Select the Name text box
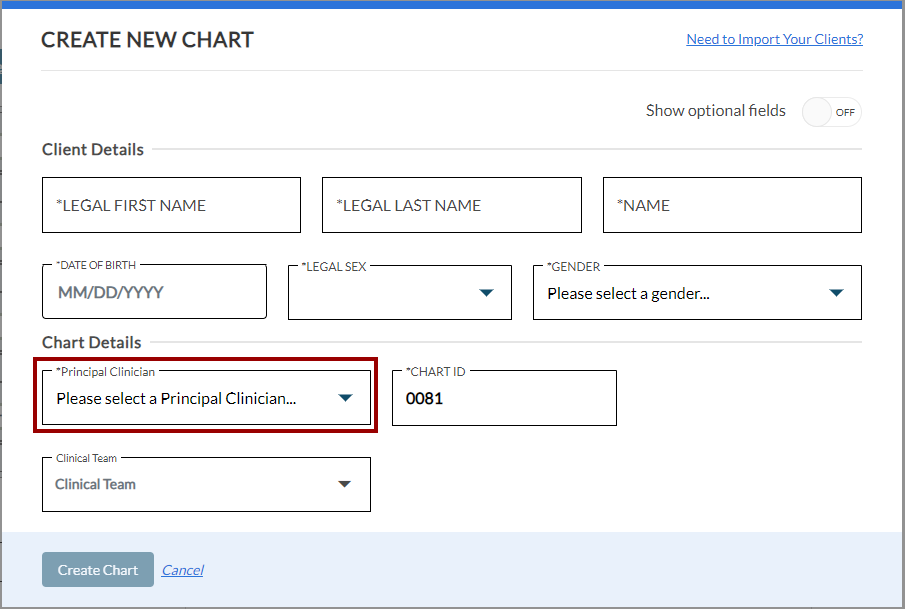The height and width of the screenshot is (609, 905). point(731,205)
